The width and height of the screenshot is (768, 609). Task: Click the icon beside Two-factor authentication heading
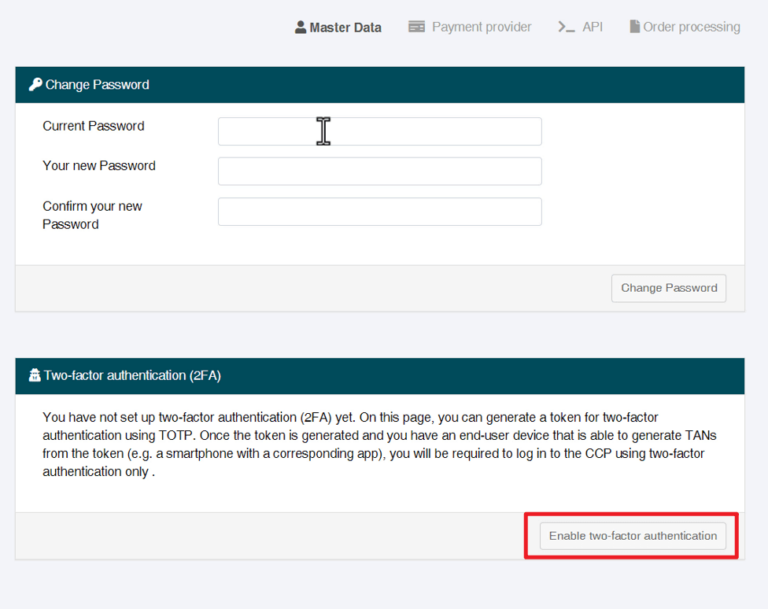pos(34,376)
